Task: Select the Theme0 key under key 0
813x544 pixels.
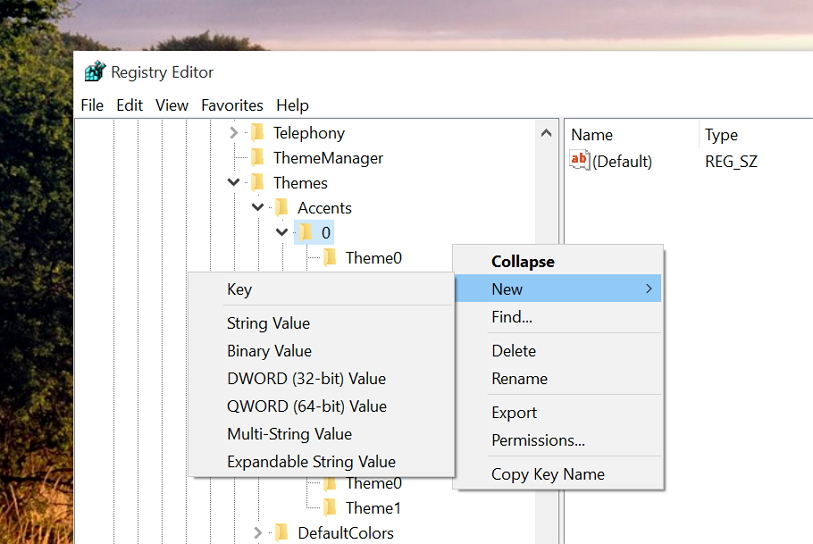Action: coord(374,258)
